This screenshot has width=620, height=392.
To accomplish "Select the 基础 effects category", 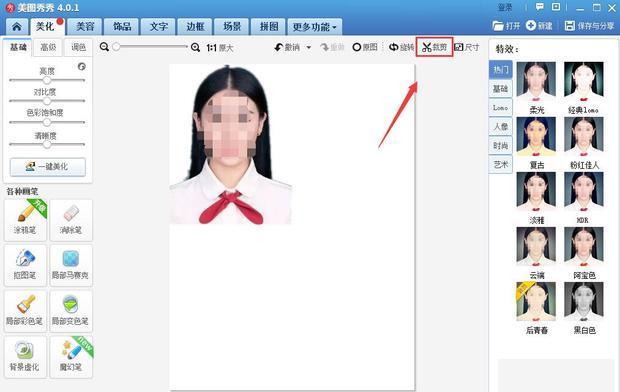I will click(x=501, y=89).
